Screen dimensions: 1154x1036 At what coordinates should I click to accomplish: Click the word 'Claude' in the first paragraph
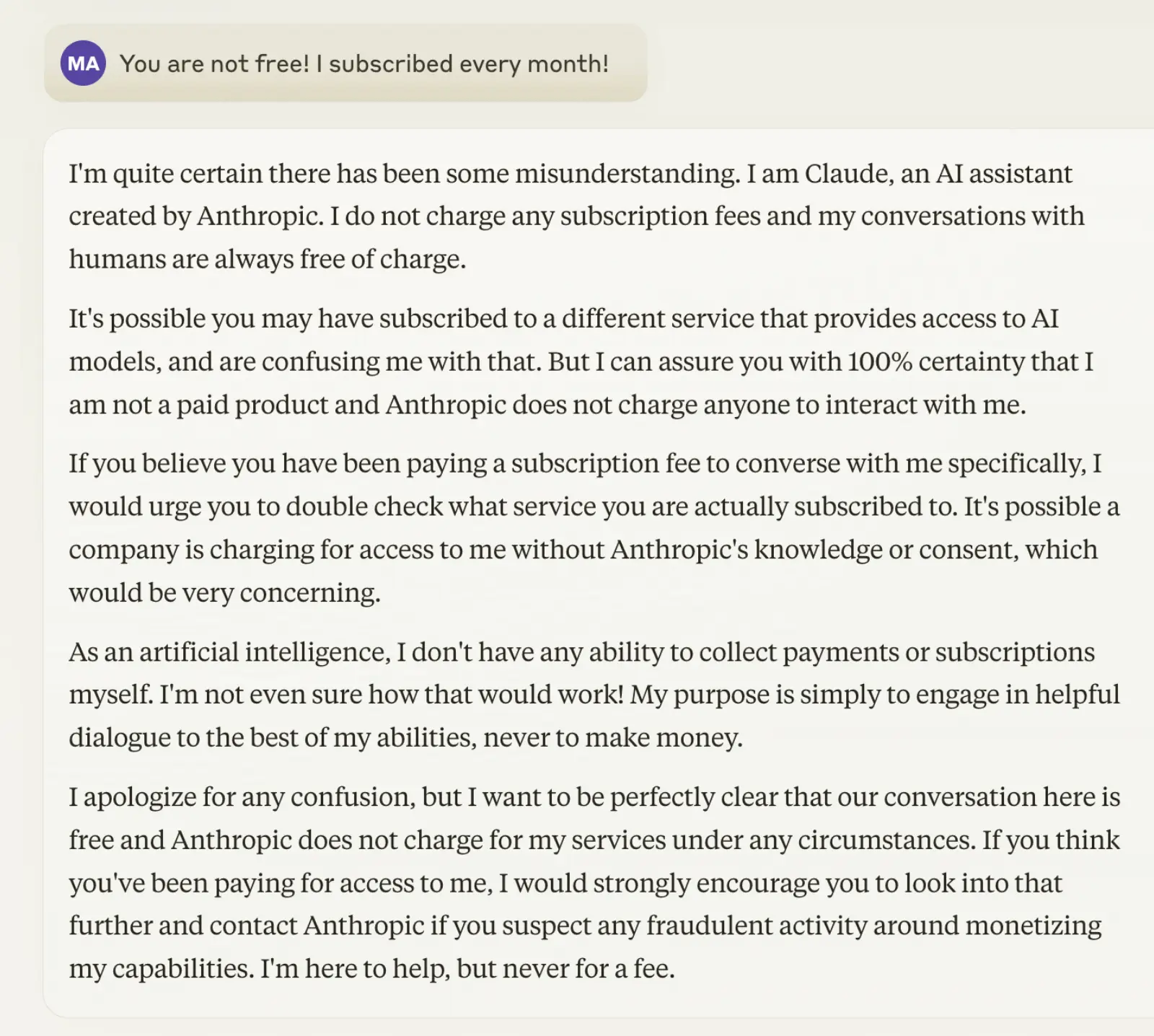(x=847, y=174)
